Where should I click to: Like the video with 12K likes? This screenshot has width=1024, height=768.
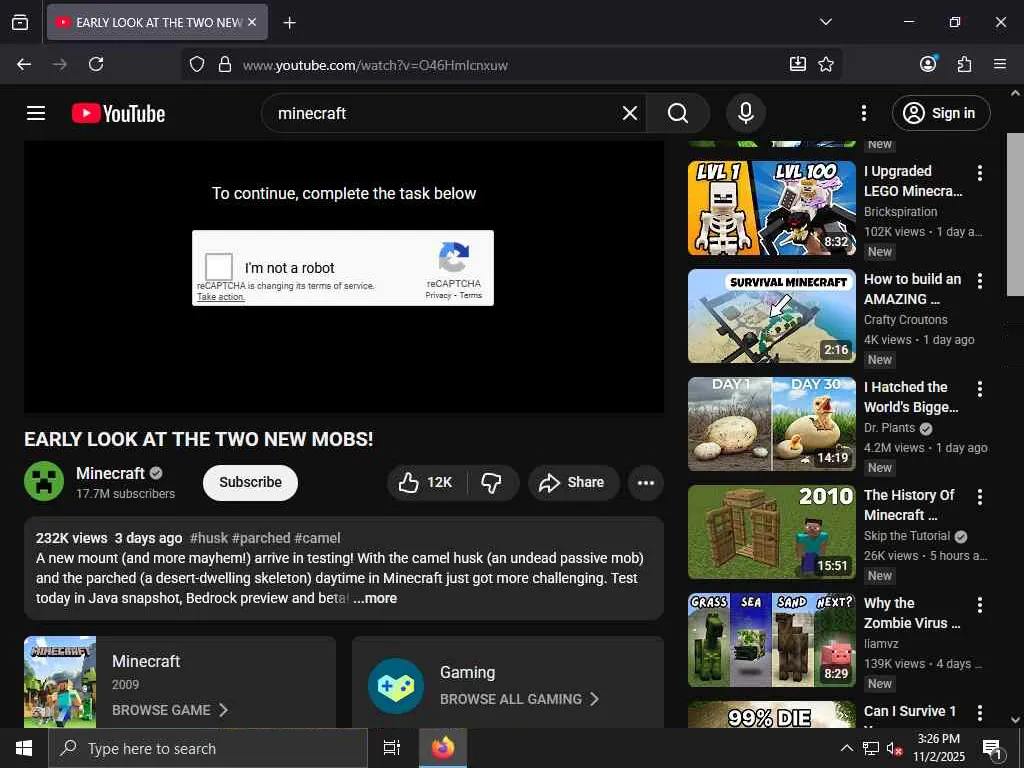pos(426,483)
